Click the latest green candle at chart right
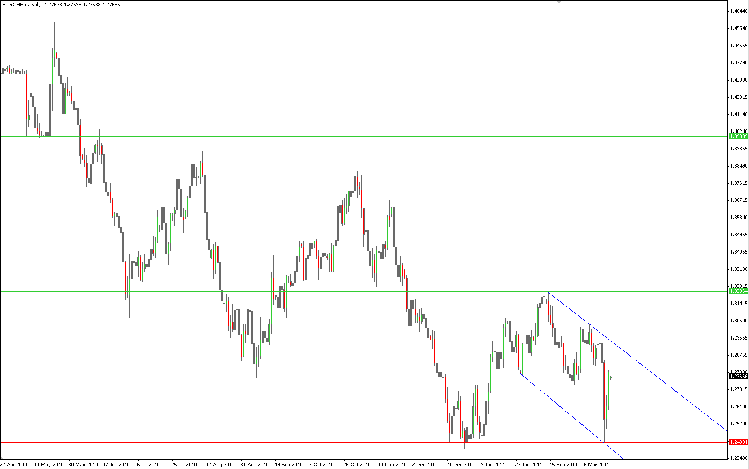This screenshot has height=469, width=749. click(x=609, y=389)
